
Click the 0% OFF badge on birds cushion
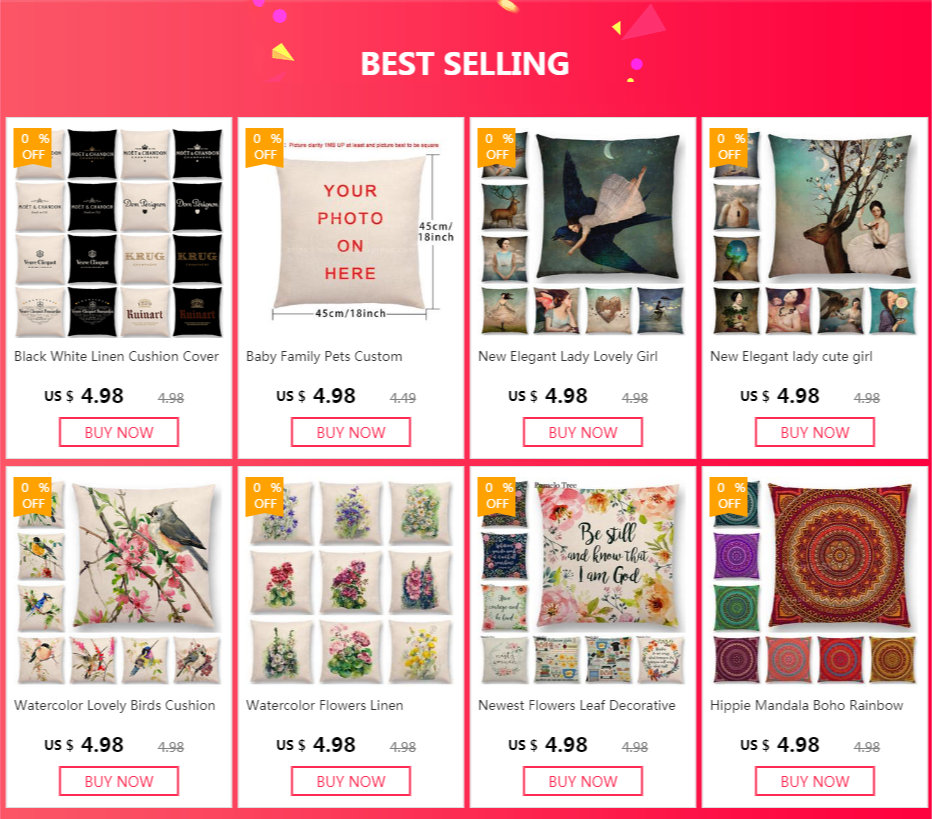coord(33,496)
